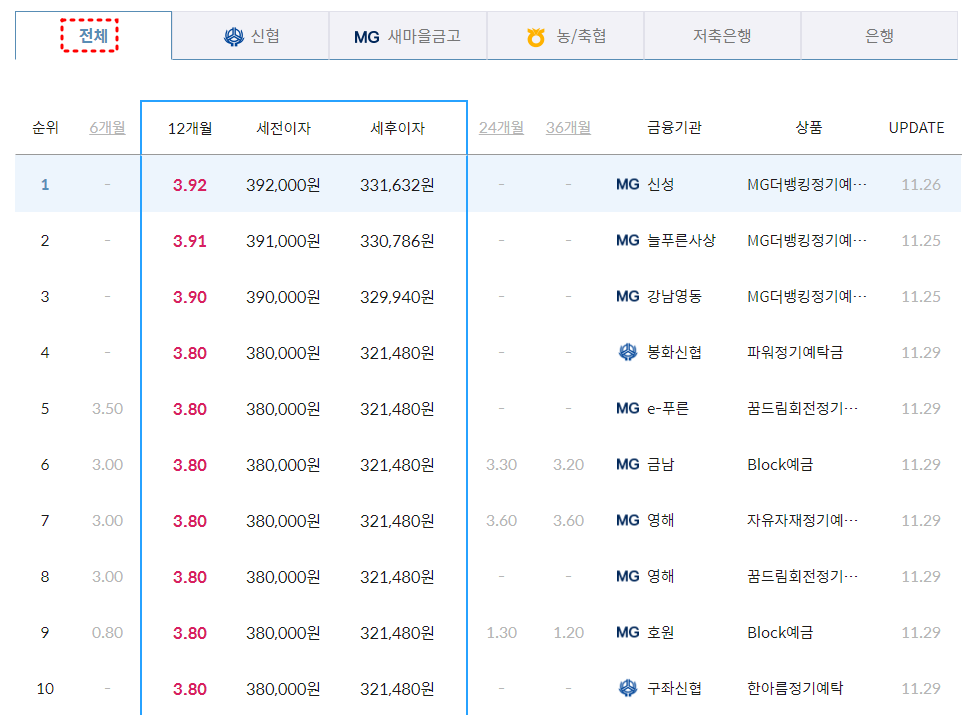Select 금남's Block예금 product

coord(780,465)
